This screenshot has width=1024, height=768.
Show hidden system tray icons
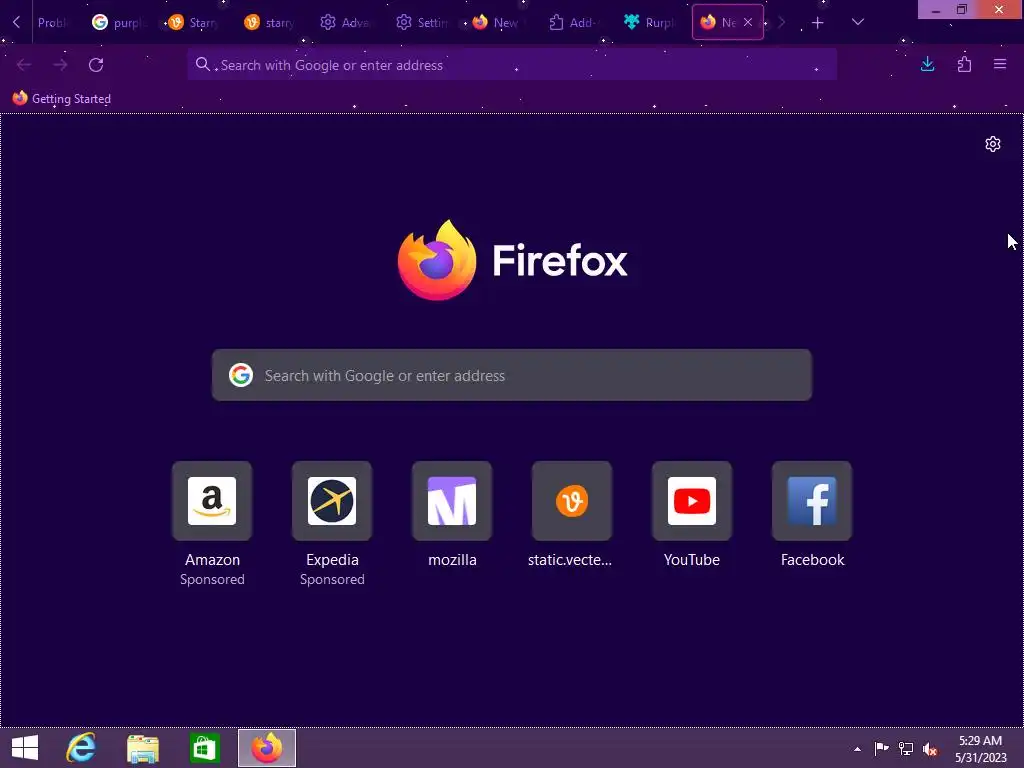click(x=857, y=749)
